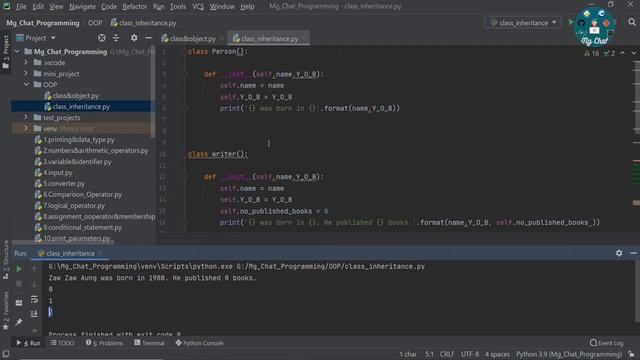The height and width of the screenshot is (360, 640).
Task: Hide the Run tool window
Action: (633, 253)
